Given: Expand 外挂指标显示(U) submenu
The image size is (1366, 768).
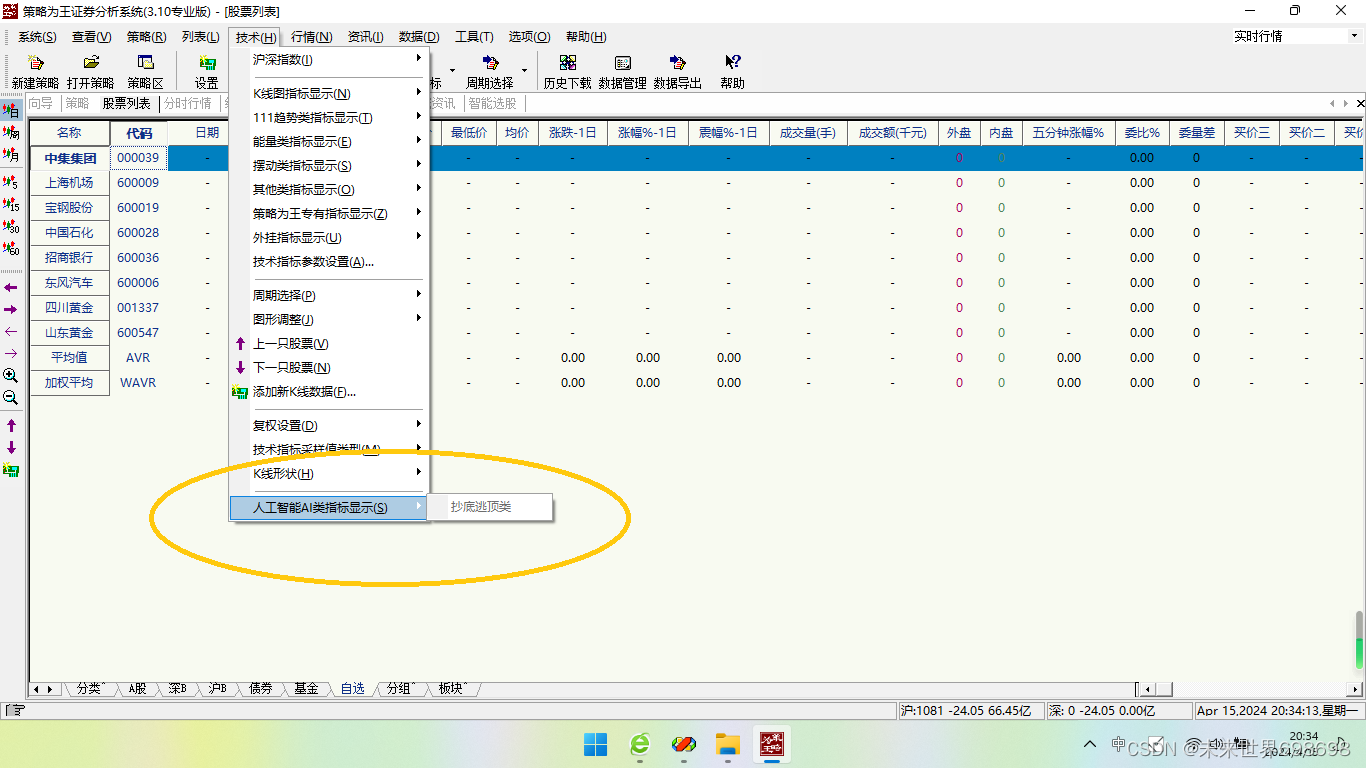Looking at the screenshot, I should click(330, 238).
